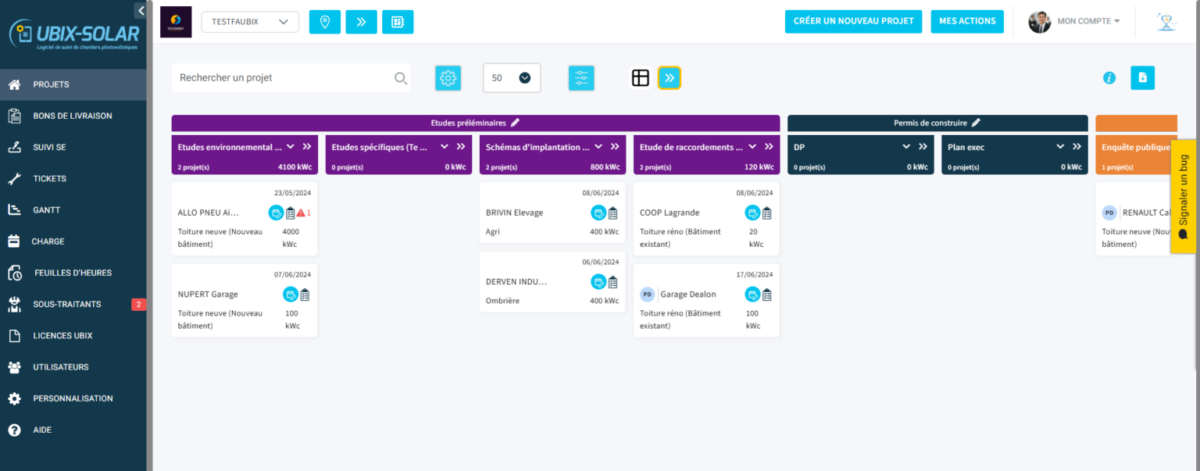
Task: Click the hourglass icon in header
Action: point(1166,22)
